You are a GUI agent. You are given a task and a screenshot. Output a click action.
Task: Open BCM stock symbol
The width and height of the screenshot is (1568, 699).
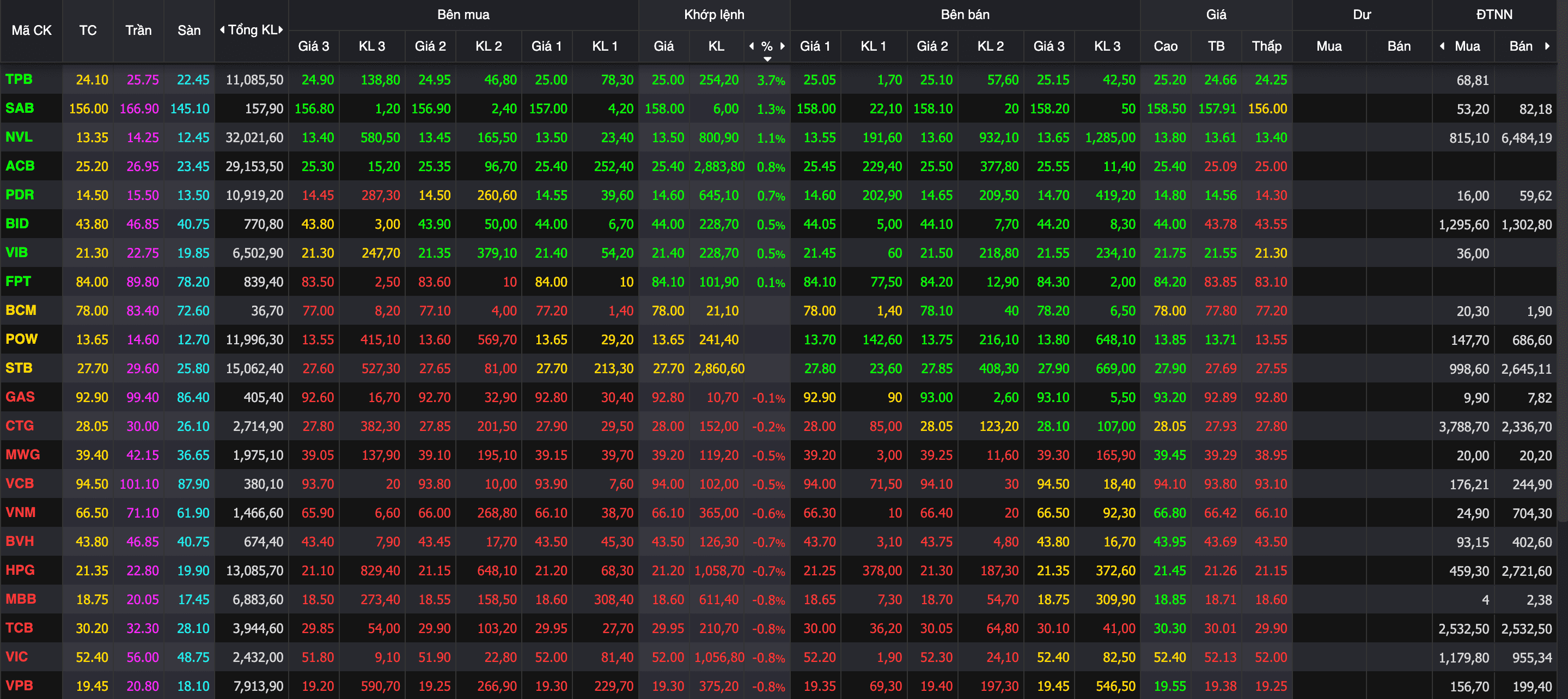click(21, 311)
